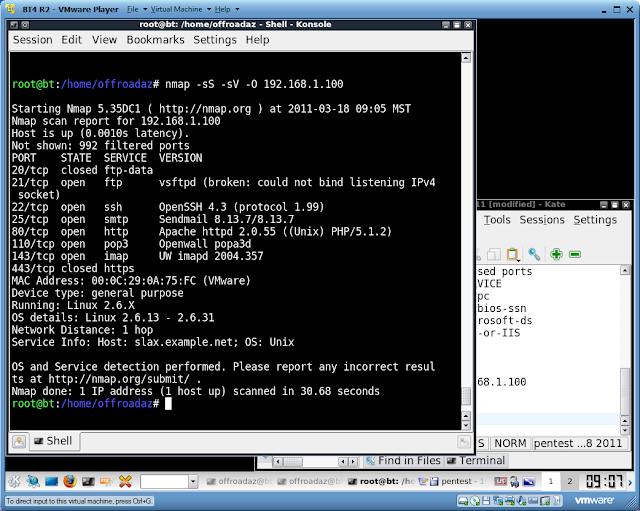
Task: Click the Konsole scrollbar bottom down arrow
Action: tap(466, 426)
